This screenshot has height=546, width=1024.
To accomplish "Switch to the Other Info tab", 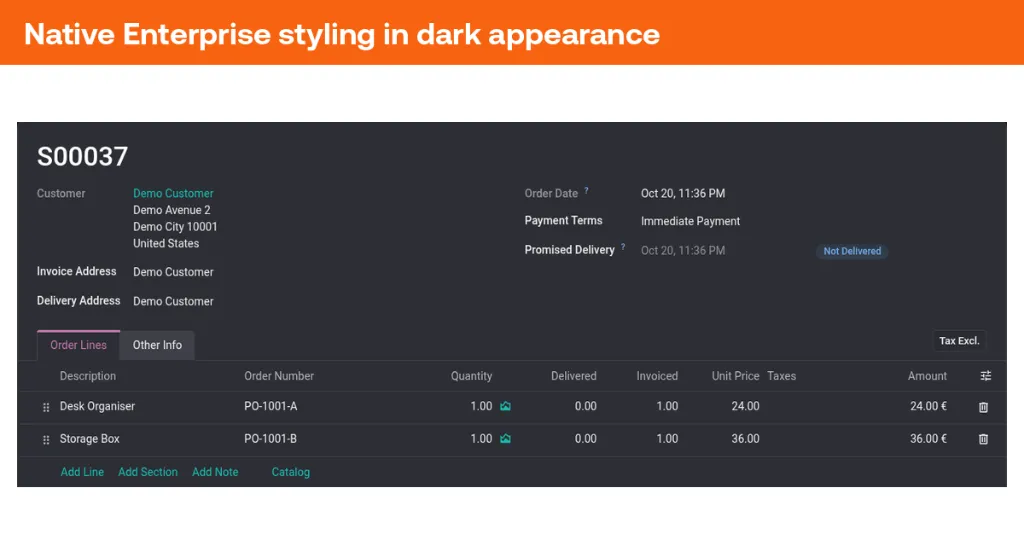I will [157, 345].
